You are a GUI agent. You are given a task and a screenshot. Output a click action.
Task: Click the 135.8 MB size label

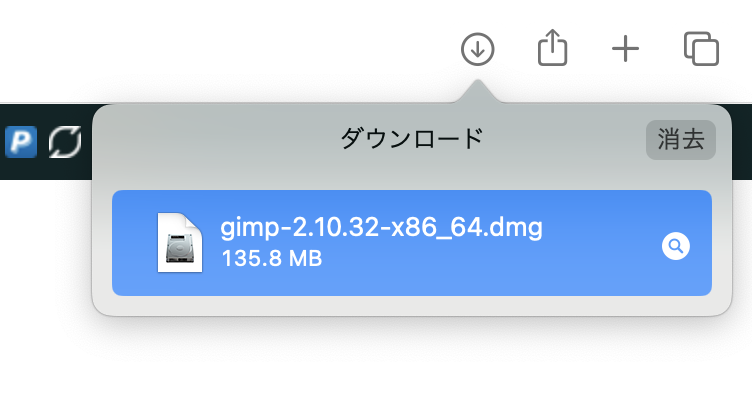click(271, 259)
